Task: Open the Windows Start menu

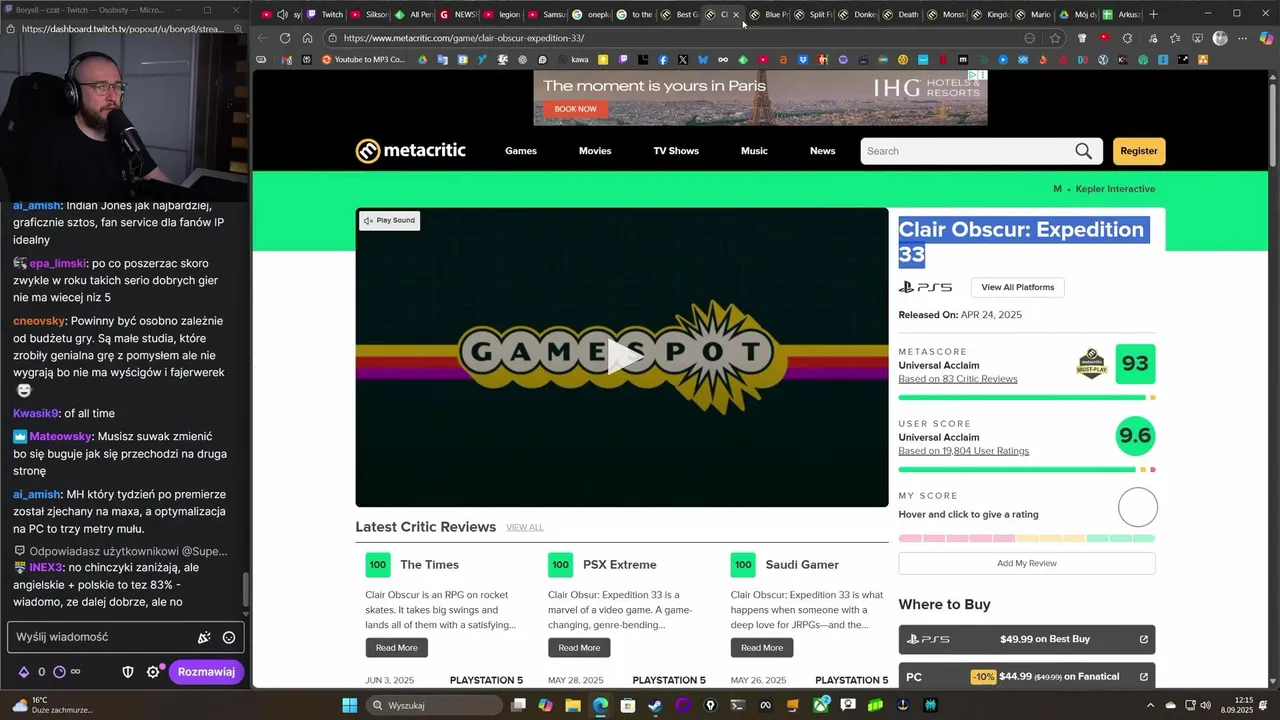Action: tap(349, 705)
